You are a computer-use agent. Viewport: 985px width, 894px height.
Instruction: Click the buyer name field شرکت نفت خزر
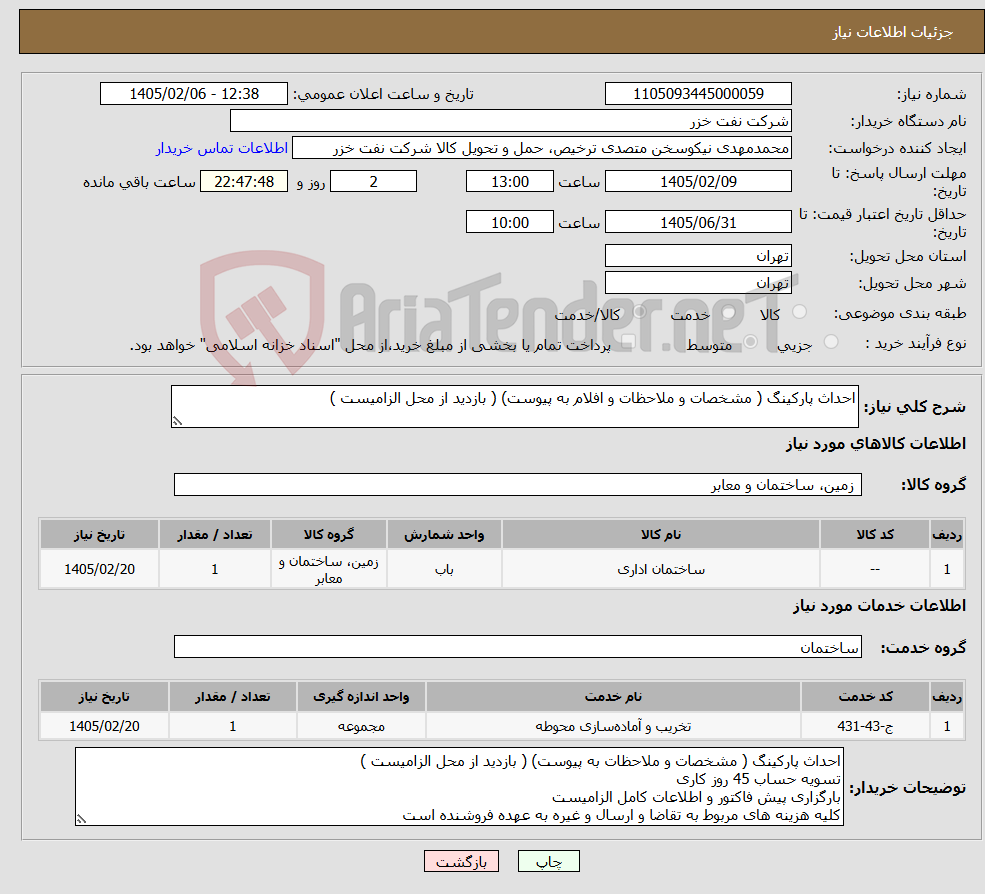(x=510, y=121)
